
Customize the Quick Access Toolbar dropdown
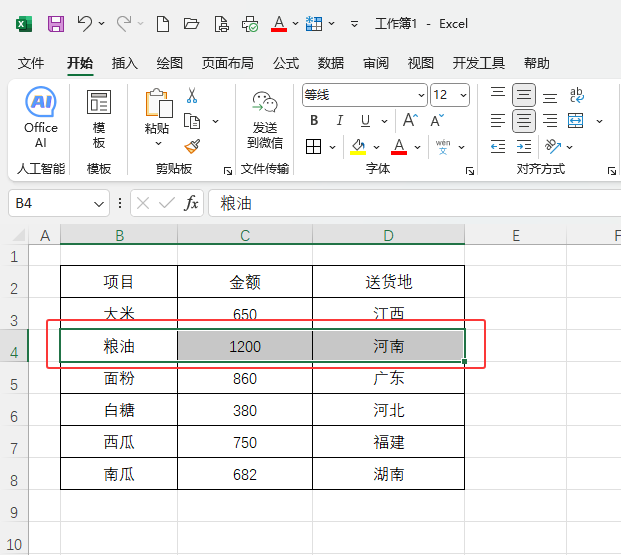pyautogui.click(x=354, y=24)
